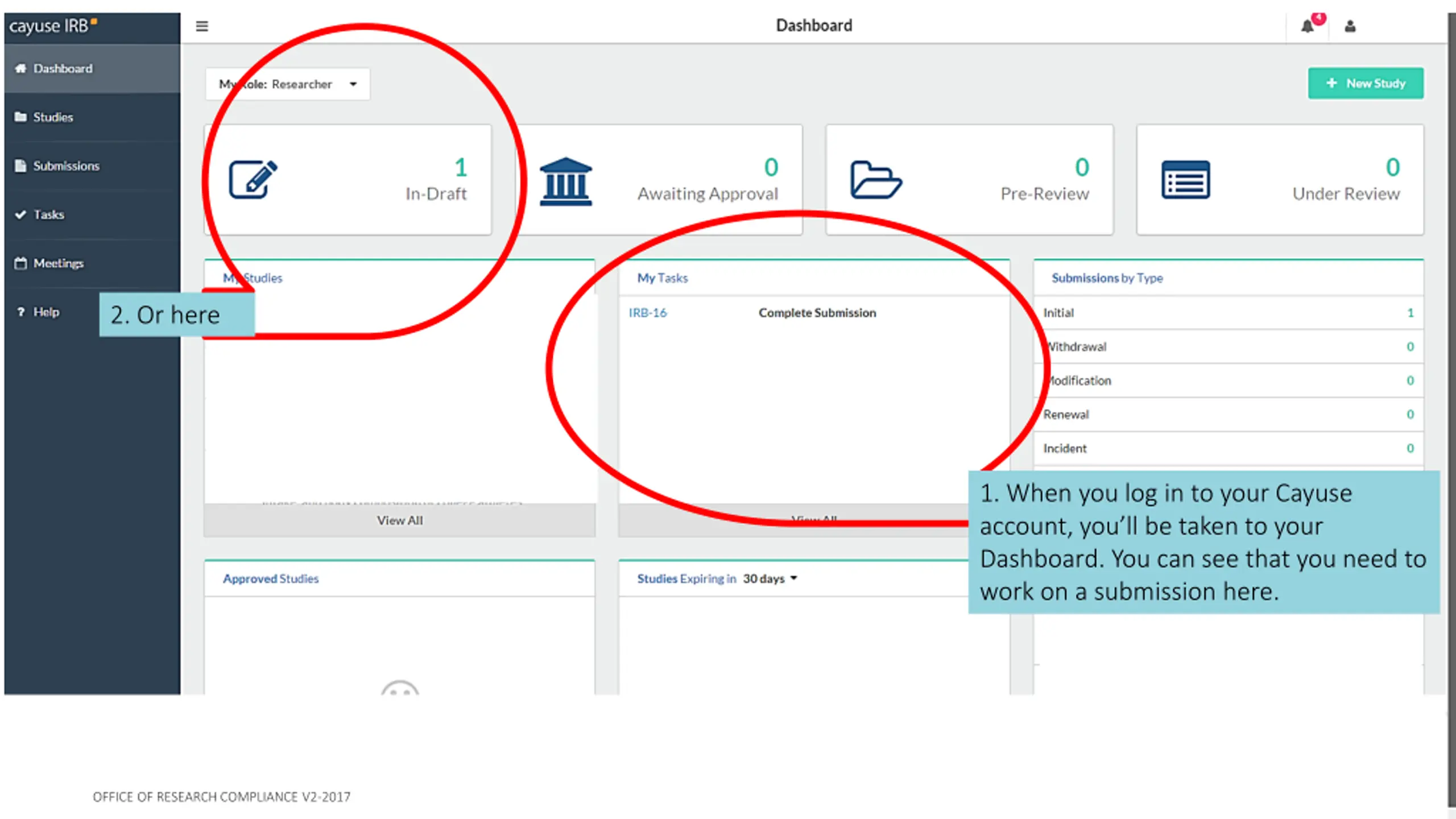Open the hamburger menu icon
This screenshot has height=819, width=1456.
point(202,26)
